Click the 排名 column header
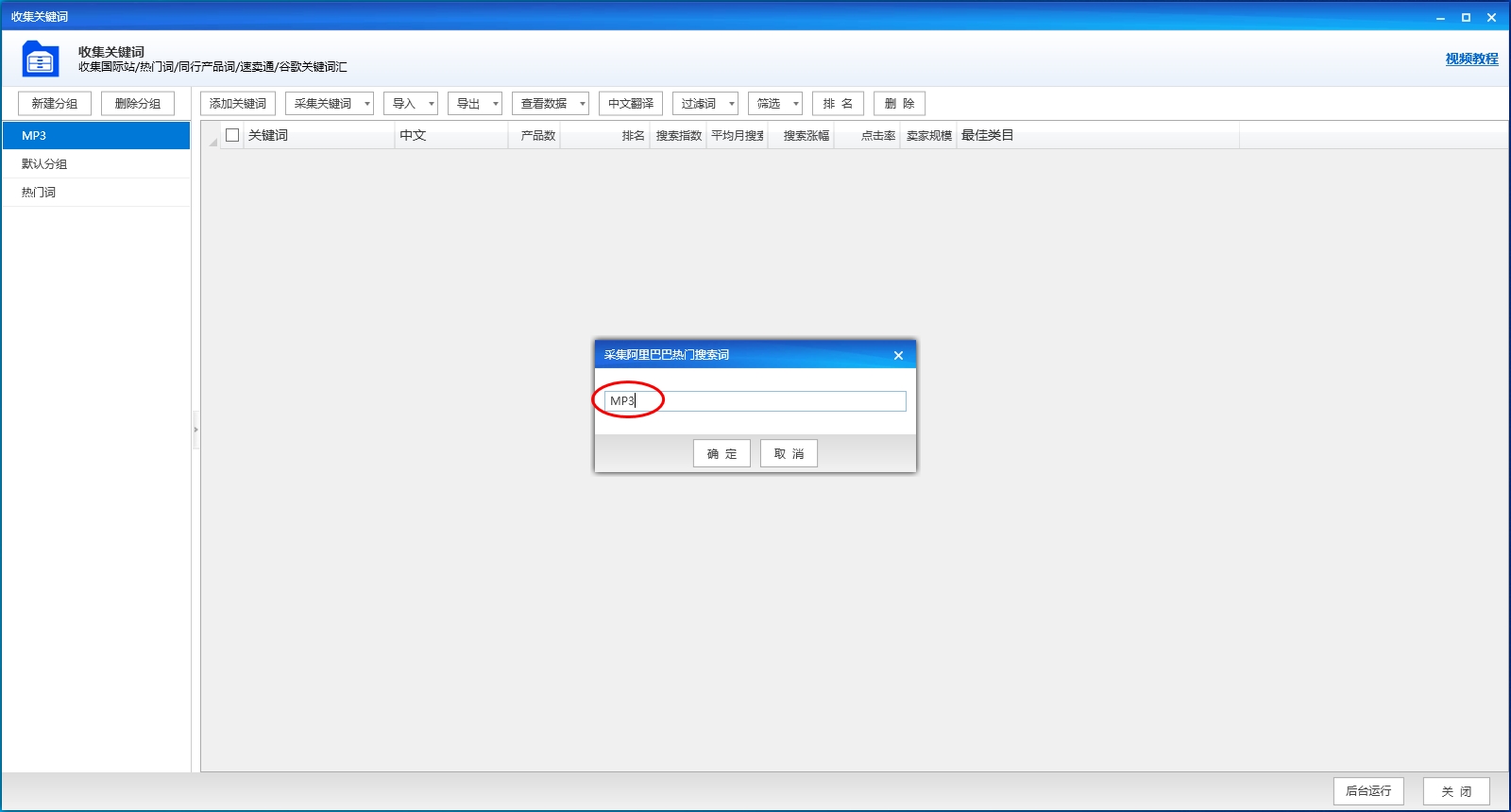The image size is (1511, 812). (605, 135)
